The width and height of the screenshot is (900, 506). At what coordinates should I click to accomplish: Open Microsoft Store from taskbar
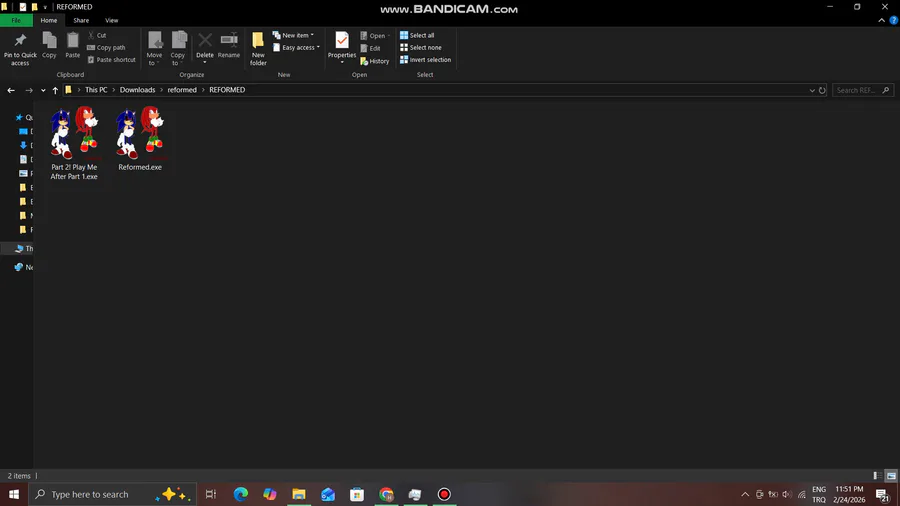357,494
